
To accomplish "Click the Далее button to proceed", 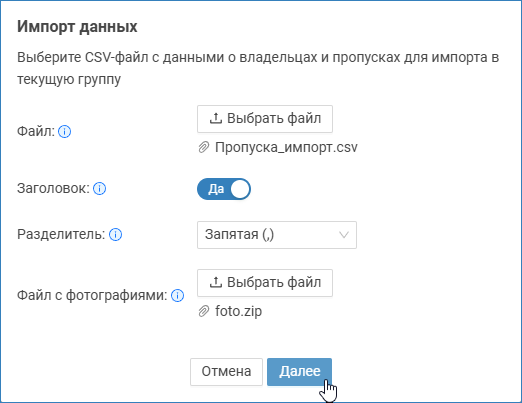I will pyautogui.click(x=299, y=372).
